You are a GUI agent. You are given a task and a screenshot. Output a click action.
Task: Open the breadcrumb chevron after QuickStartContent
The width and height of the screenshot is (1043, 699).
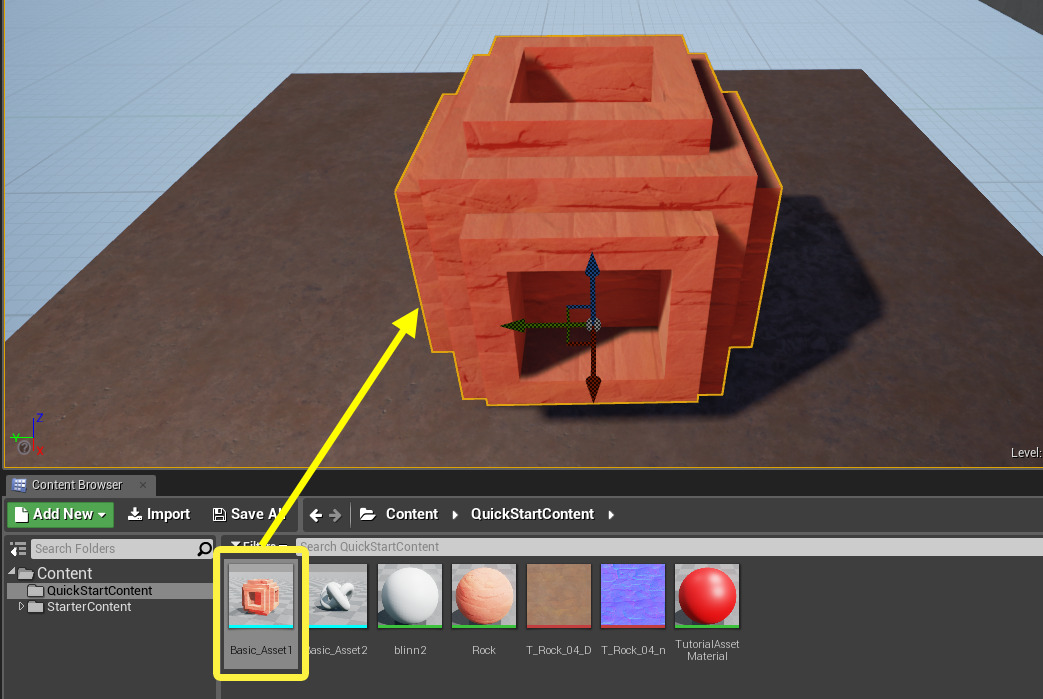pos(610,513)
